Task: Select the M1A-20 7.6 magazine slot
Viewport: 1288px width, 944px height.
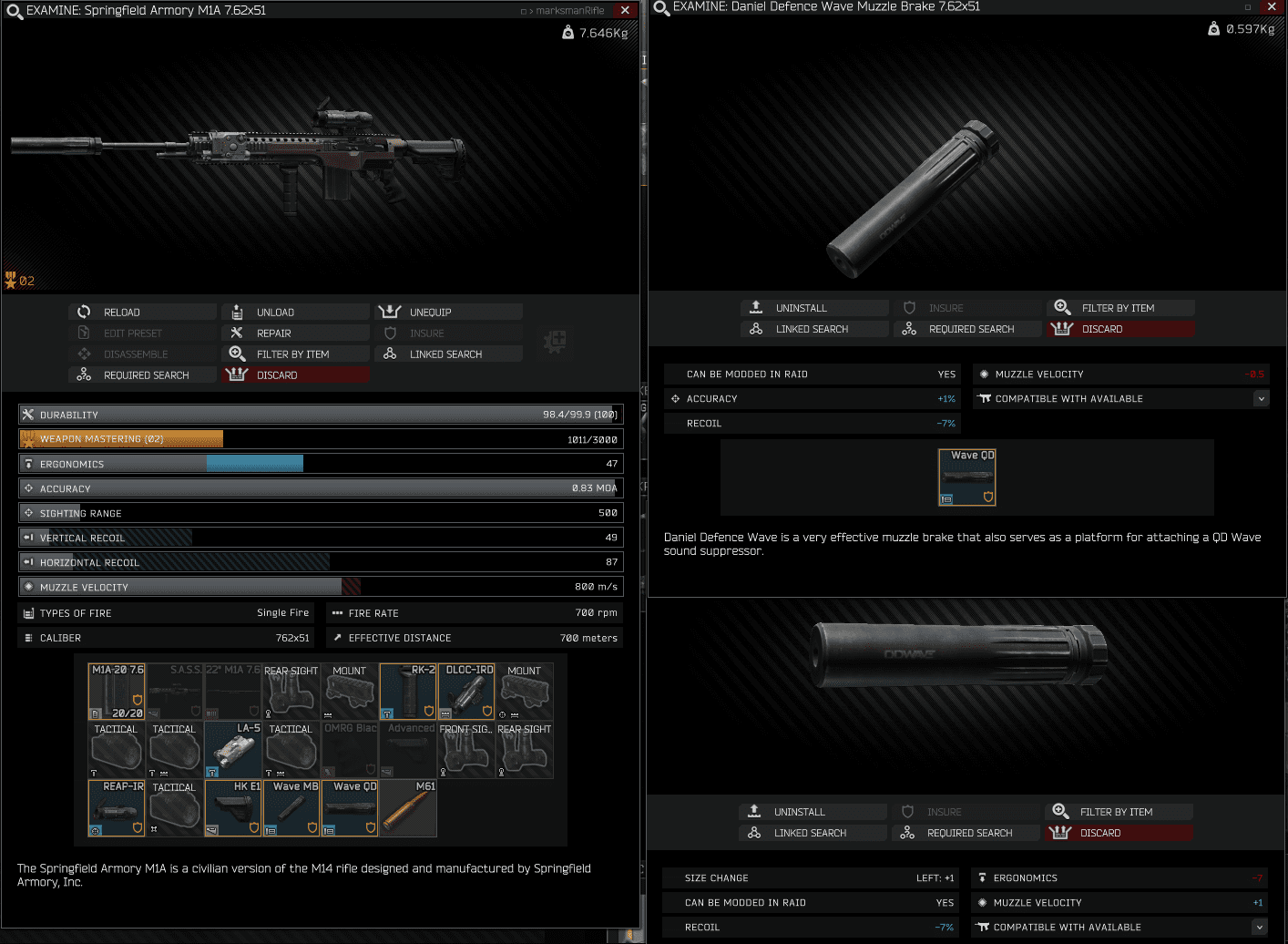Action: tap(117, 692)
